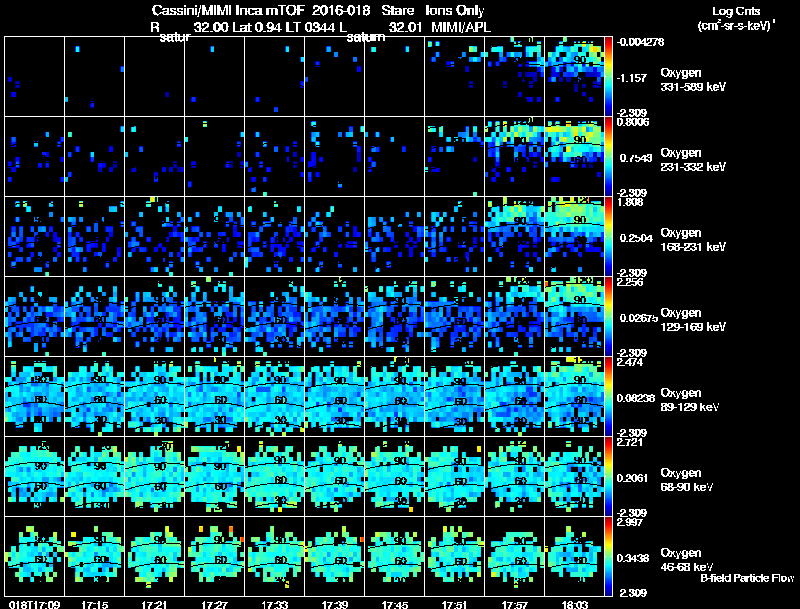Viewport: 800px width, 609px height.
Task: Select the 129-169 keV panel at 17:45
Action: pyautogui.click(x=394, y=316)
